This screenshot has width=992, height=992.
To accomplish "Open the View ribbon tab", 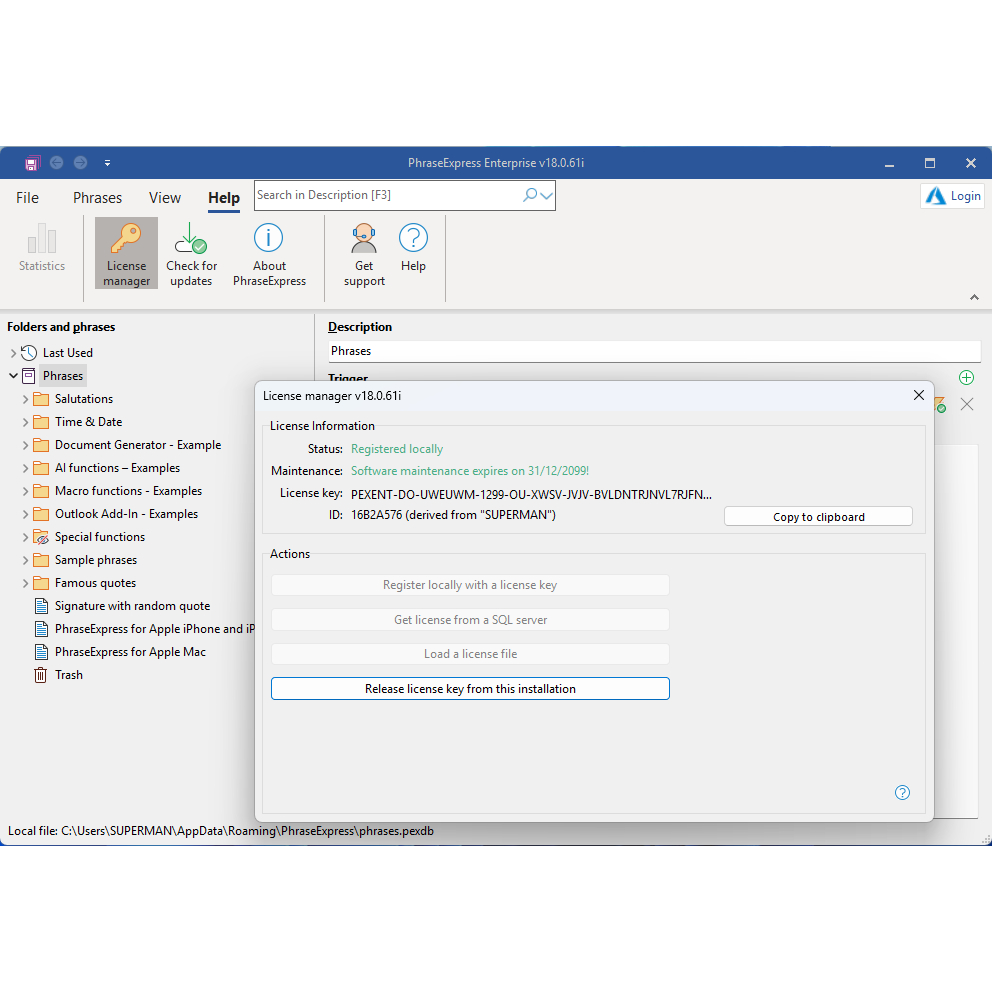I will (x=164, y=198).
